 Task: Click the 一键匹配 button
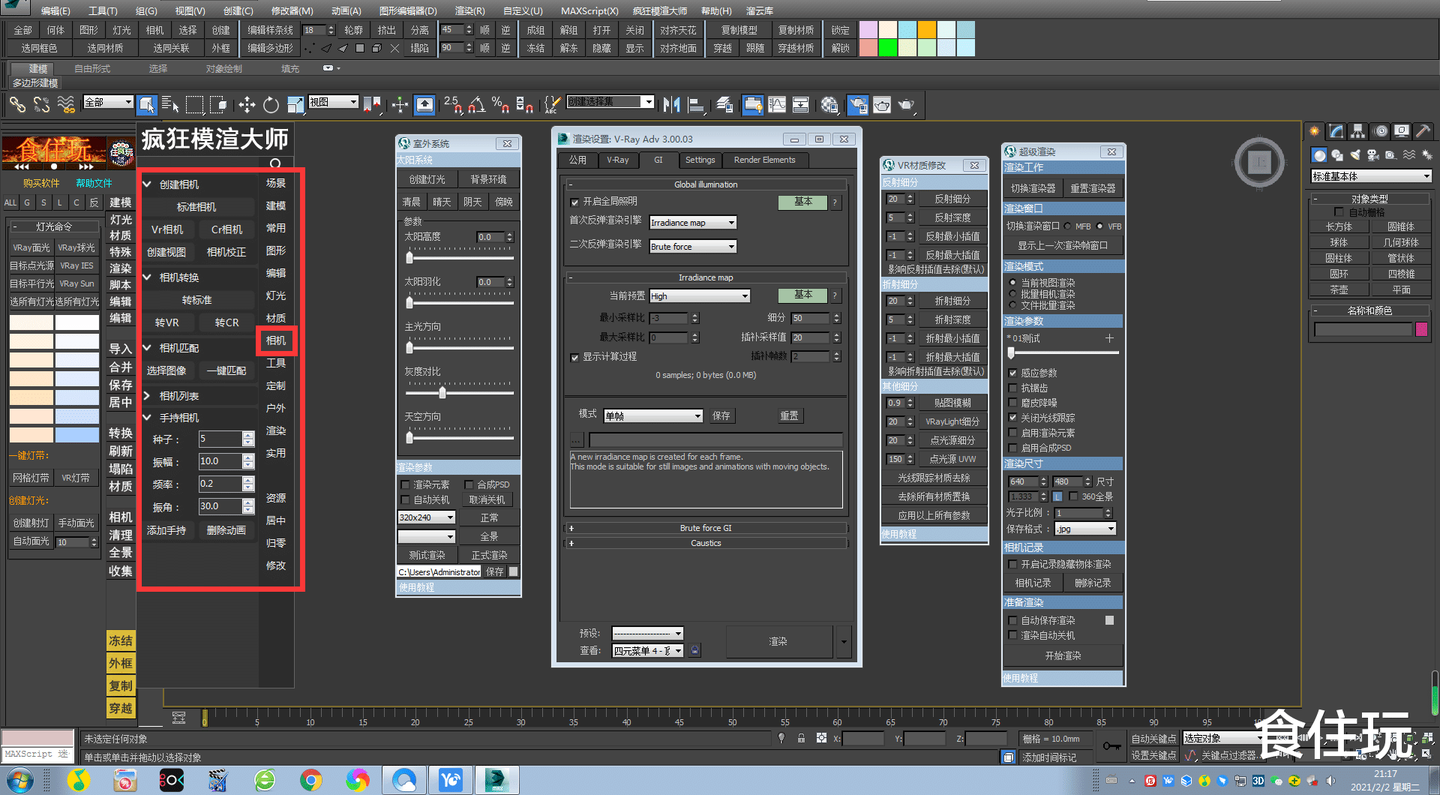[x=226, y=371]
